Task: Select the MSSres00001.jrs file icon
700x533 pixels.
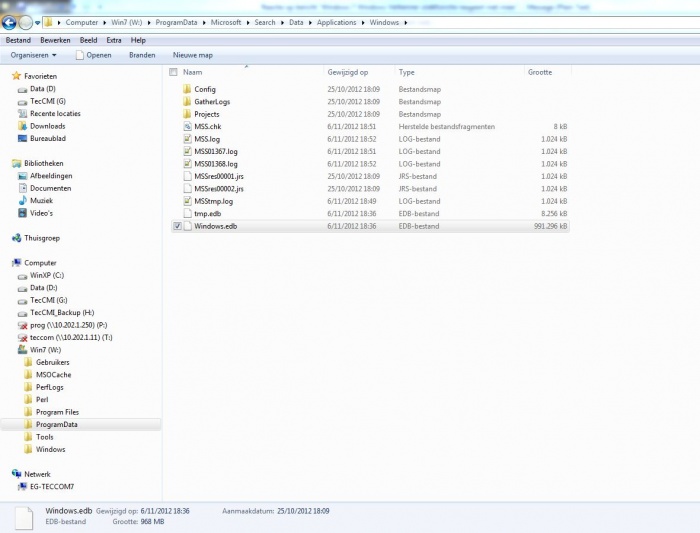Action: point(188,176)
